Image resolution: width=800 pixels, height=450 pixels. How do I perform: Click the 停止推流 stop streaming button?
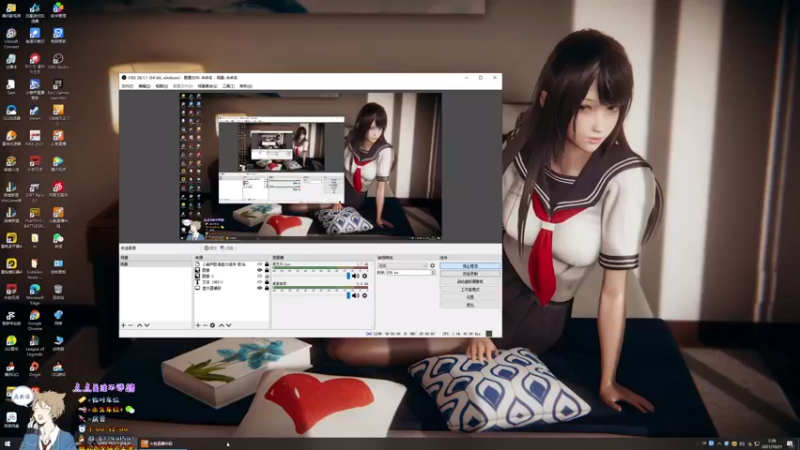click(x=470, y=266)
